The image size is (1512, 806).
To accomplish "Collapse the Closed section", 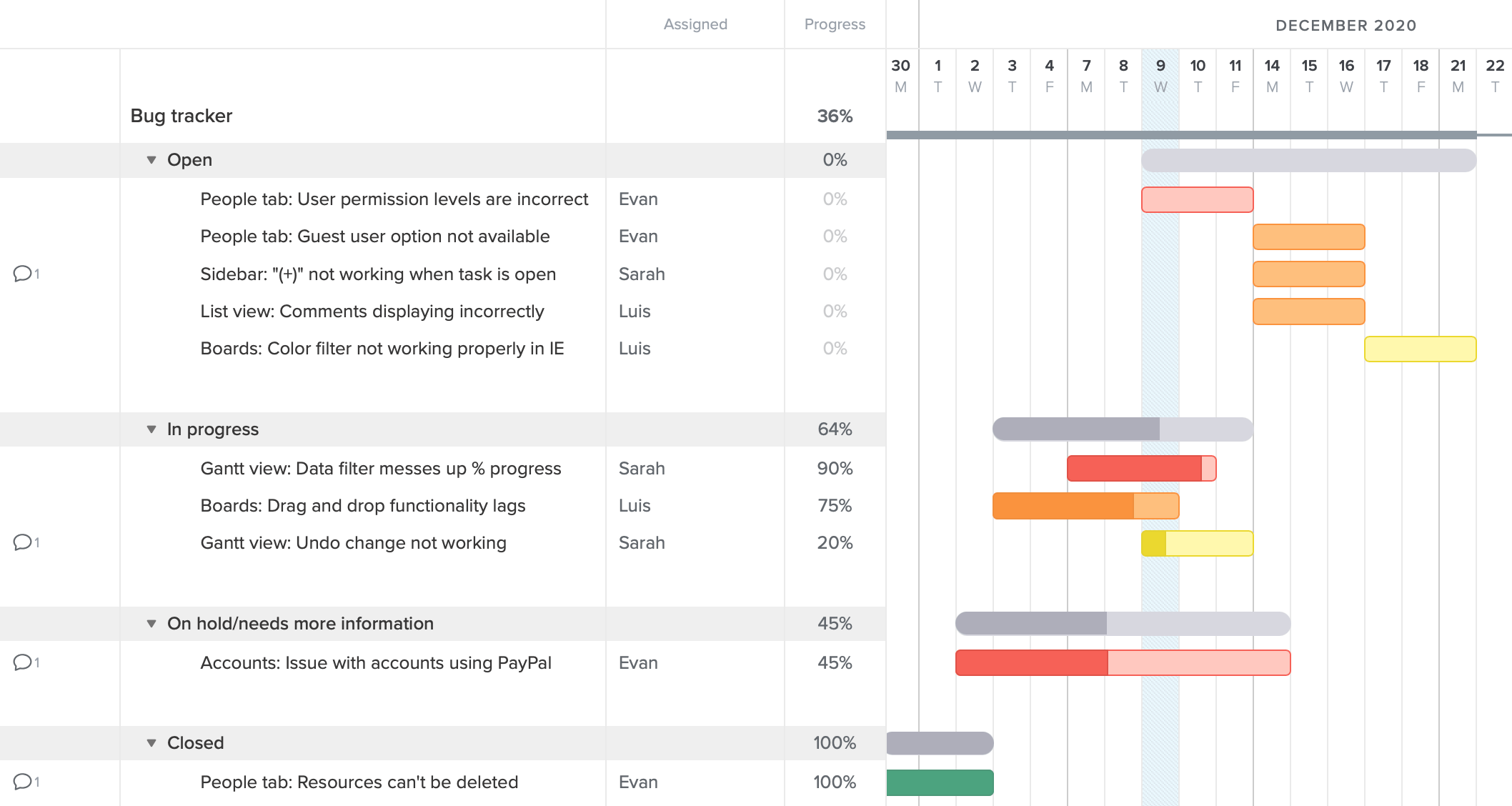I will (151, 742).
